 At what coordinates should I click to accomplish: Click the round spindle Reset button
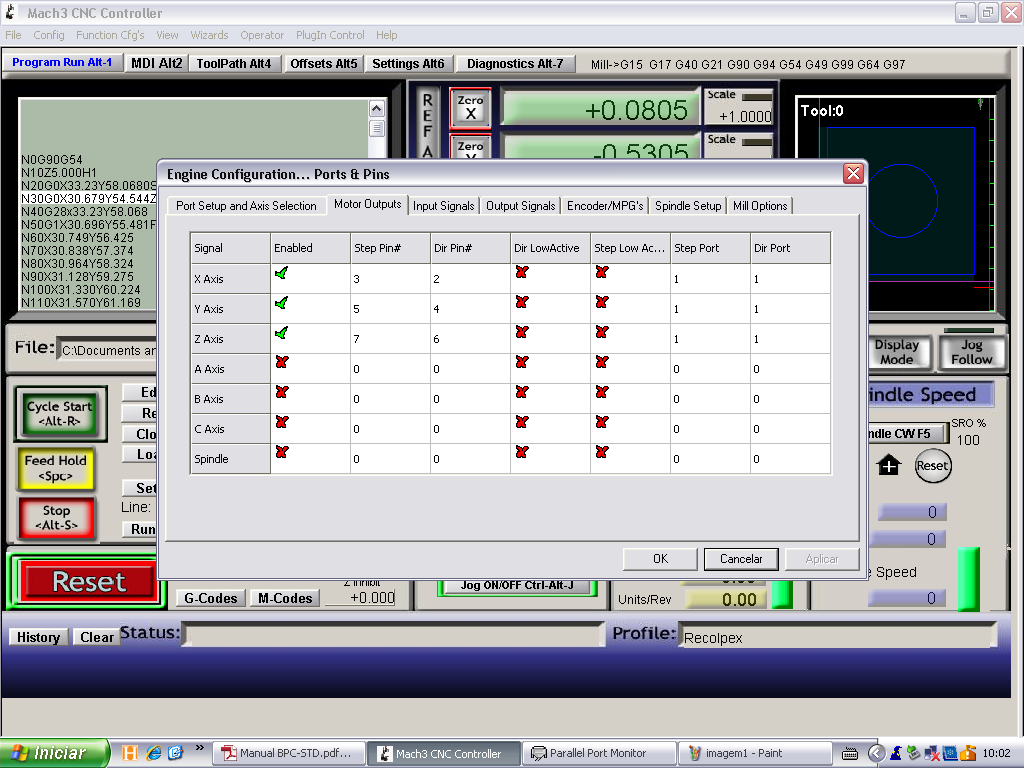[x=933, y=466]
